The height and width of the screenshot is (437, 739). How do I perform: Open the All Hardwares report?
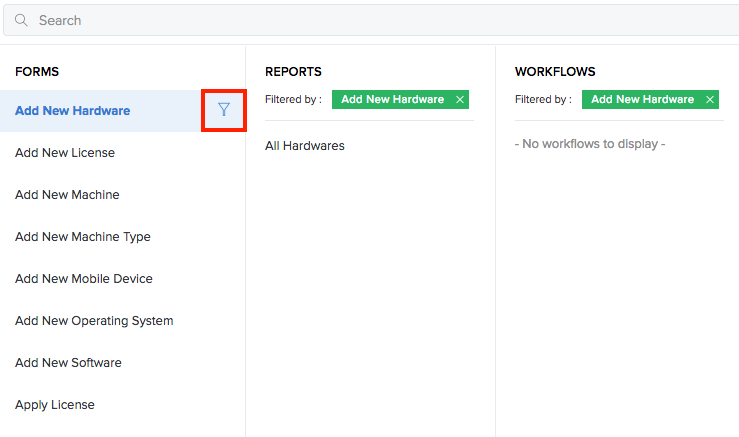(x=305, y=146)
